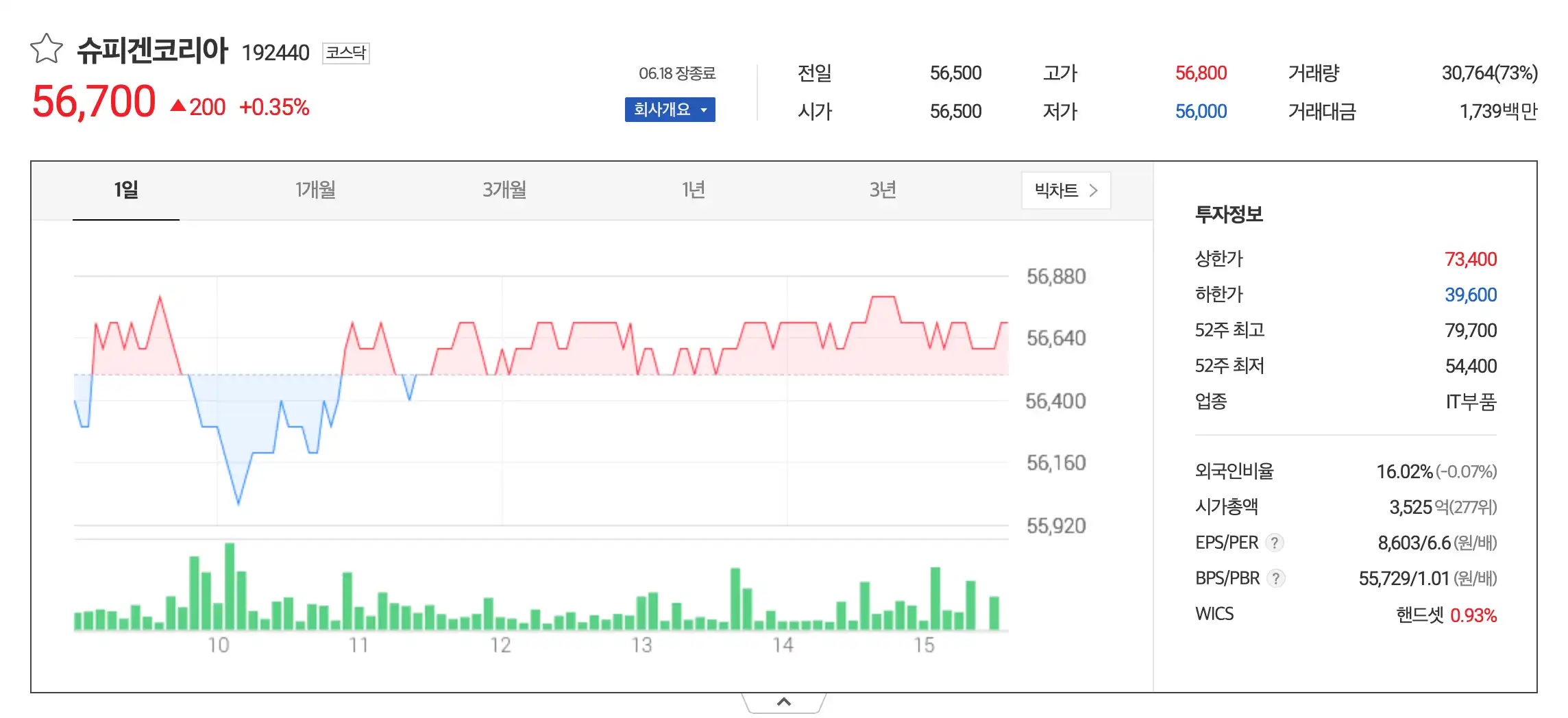Click the 업종 value IT부품
Screen dimensions: 1568x718
(x=1471, y=402)
